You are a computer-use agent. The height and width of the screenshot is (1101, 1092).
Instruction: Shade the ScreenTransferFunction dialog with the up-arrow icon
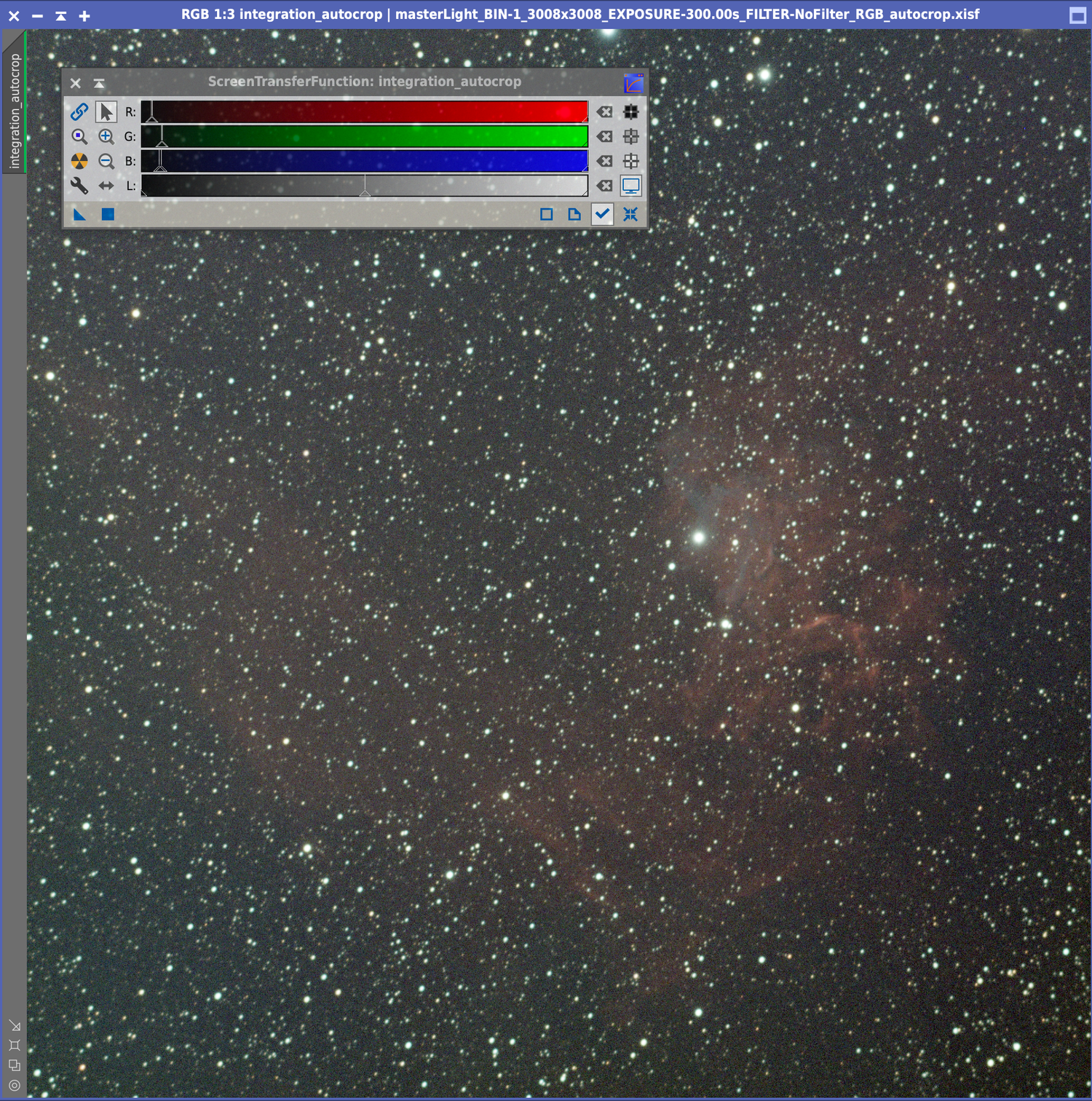(x=99, y=83)
